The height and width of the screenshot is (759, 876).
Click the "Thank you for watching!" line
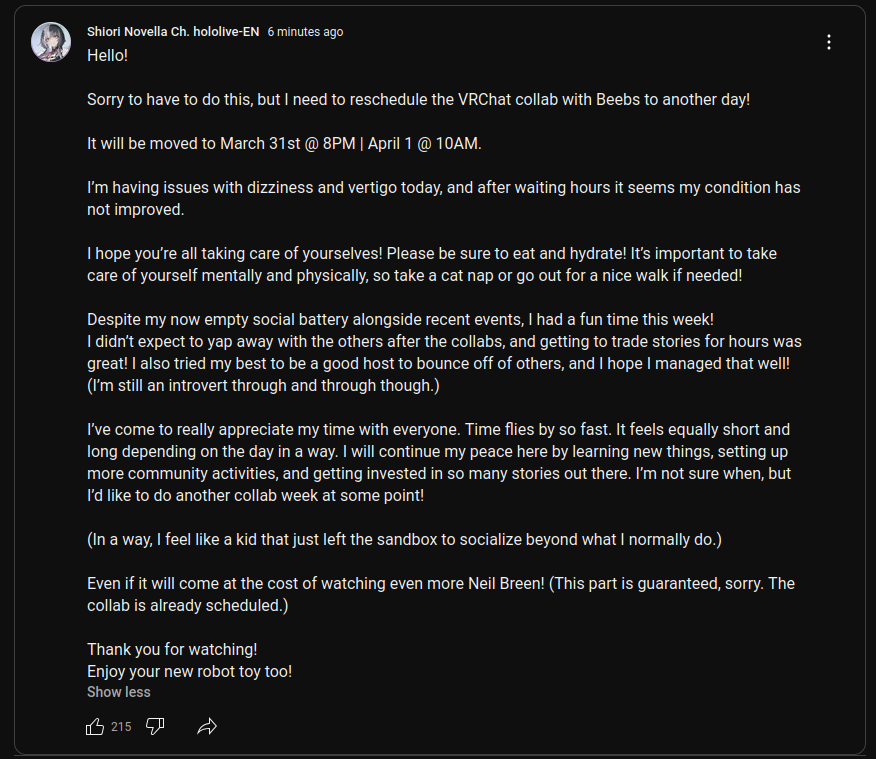pos(172,650)
